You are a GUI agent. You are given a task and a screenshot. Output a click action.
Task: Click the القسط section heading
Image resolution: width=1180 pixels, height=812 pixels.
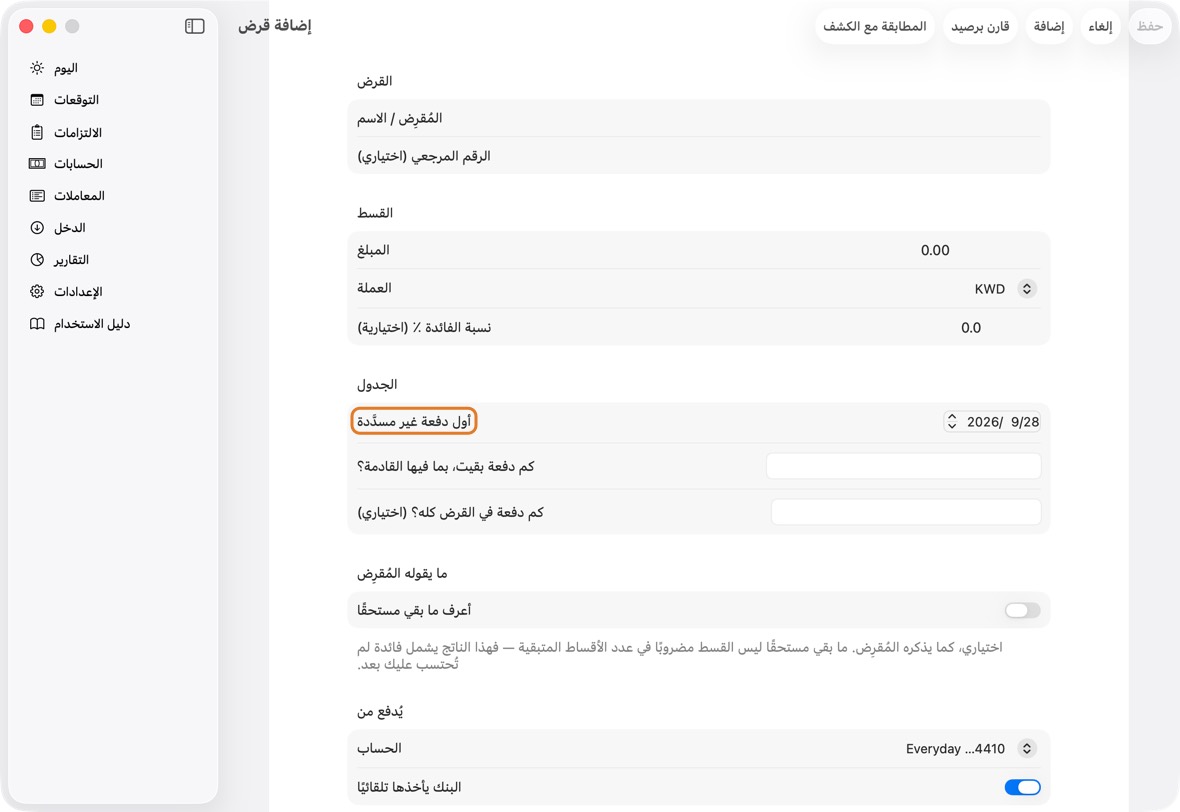coord(375,213)
